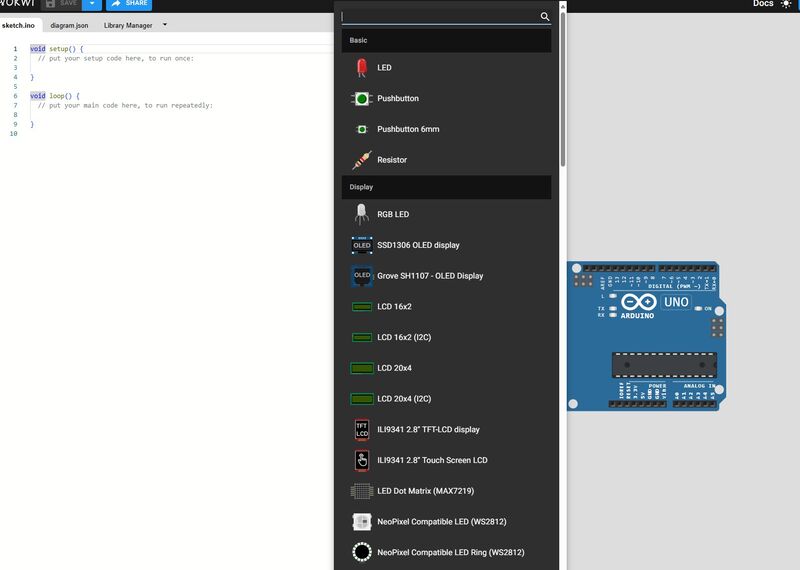Image resolution: width=800 pixels, height=570 pixels.
Task: Open the Save options dropdown arrow
Action: tap(92, 4)
